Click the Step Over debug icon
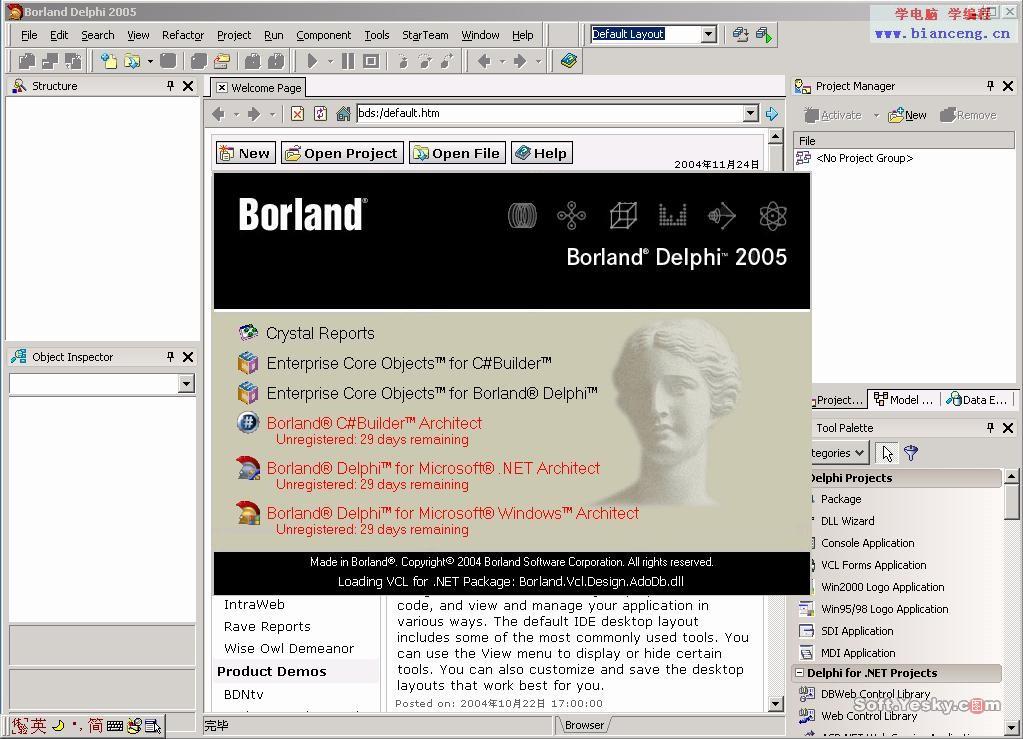This screenshot has width=1023, height=739. click(x=425, y=61)
